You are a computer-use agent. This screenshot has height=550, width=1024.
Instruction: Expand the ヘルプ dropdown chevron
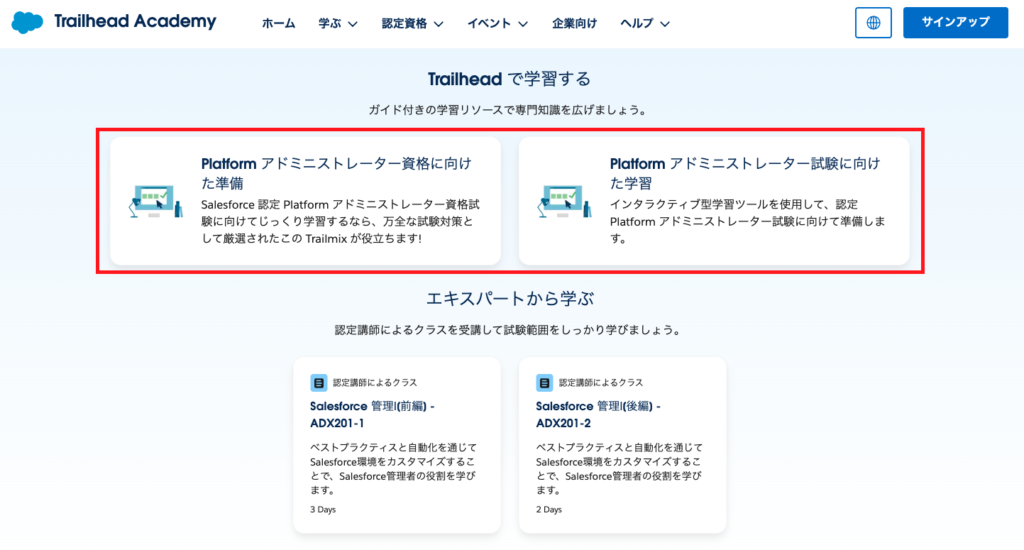pos(665,24)
